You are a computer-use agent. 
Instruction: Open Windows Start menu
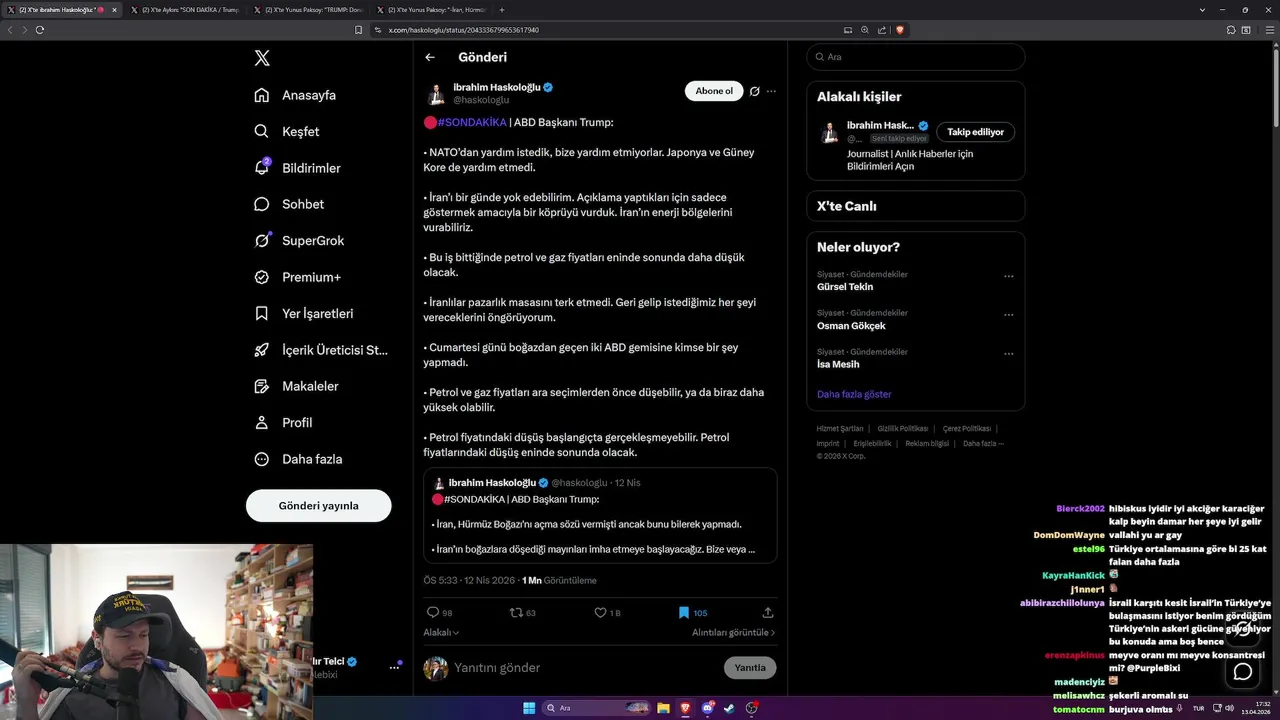pos(529,708)
